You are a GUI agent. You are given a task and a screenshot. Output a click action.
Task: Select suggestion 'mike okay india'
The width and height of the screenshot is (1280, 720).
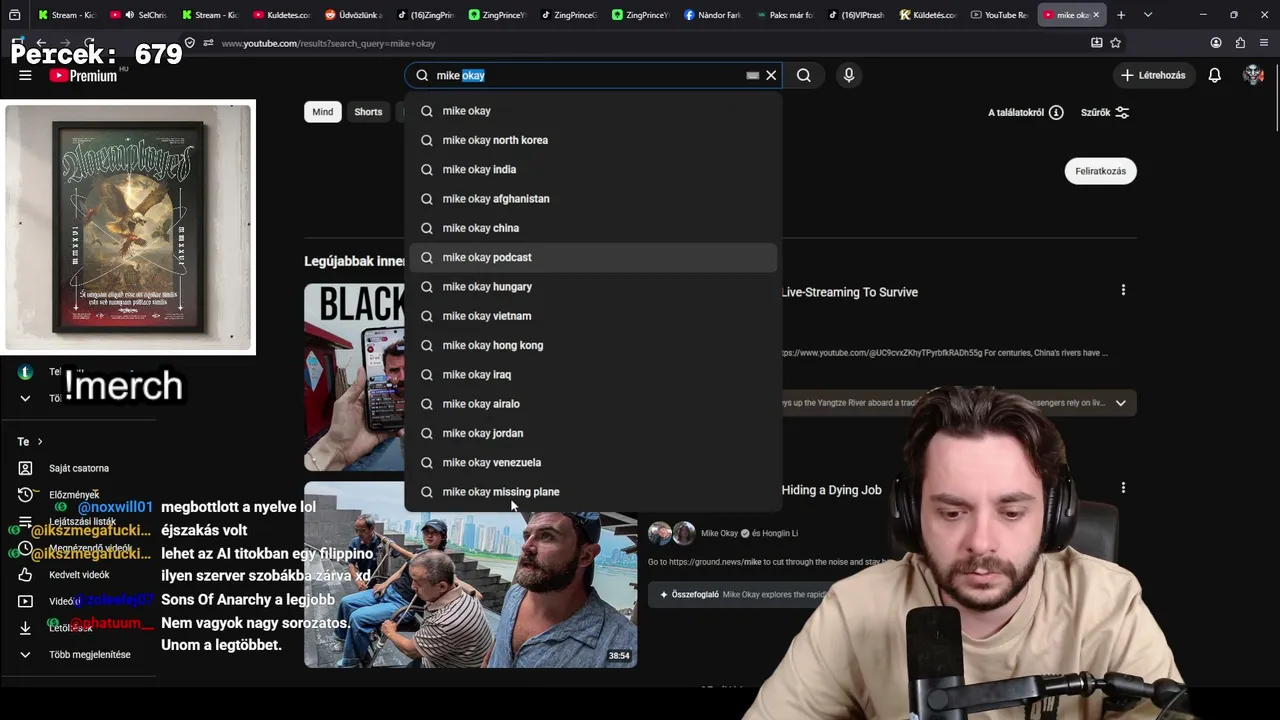pos(593,169)
